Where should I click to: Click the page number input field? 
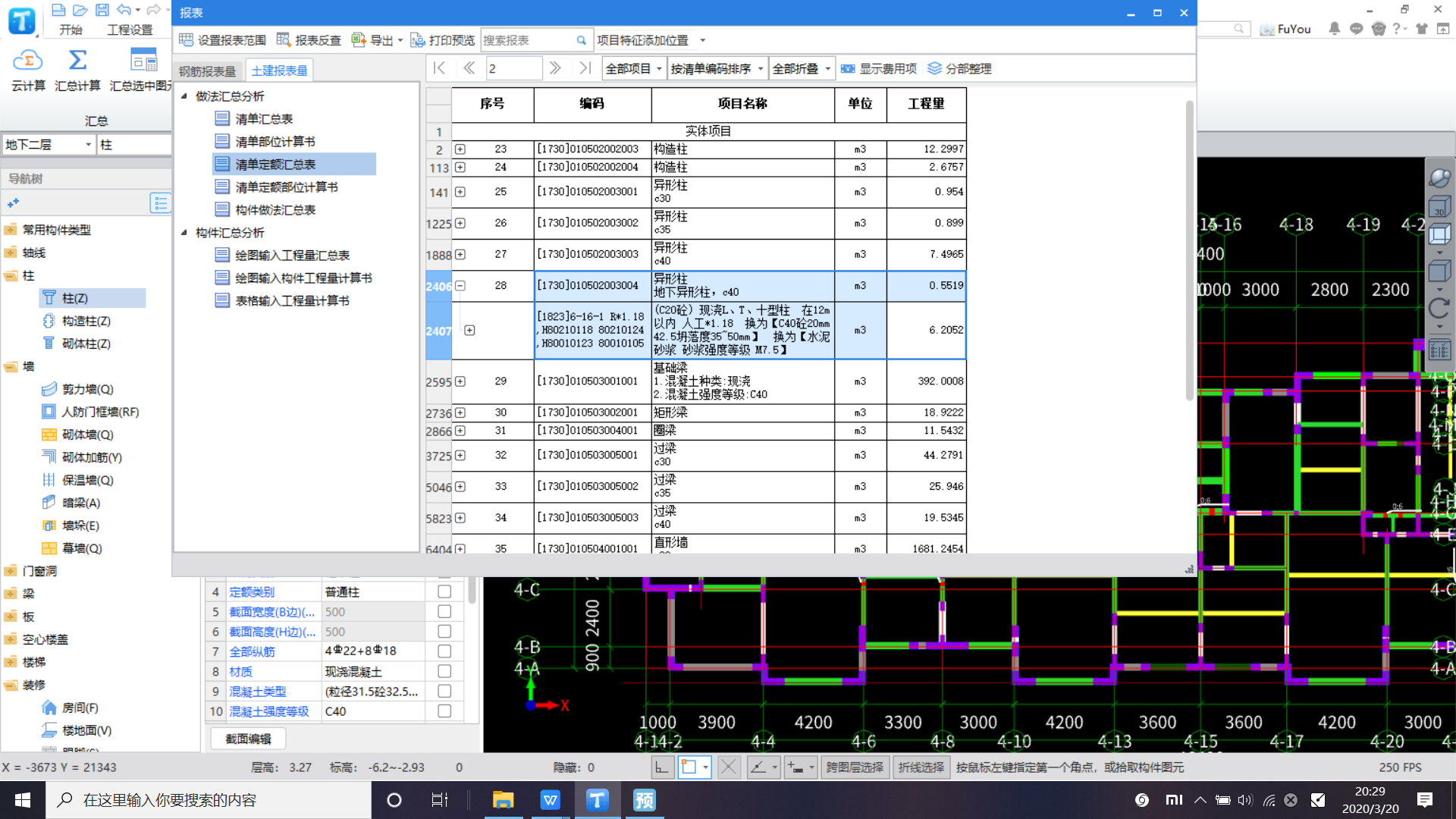point(513,69)
